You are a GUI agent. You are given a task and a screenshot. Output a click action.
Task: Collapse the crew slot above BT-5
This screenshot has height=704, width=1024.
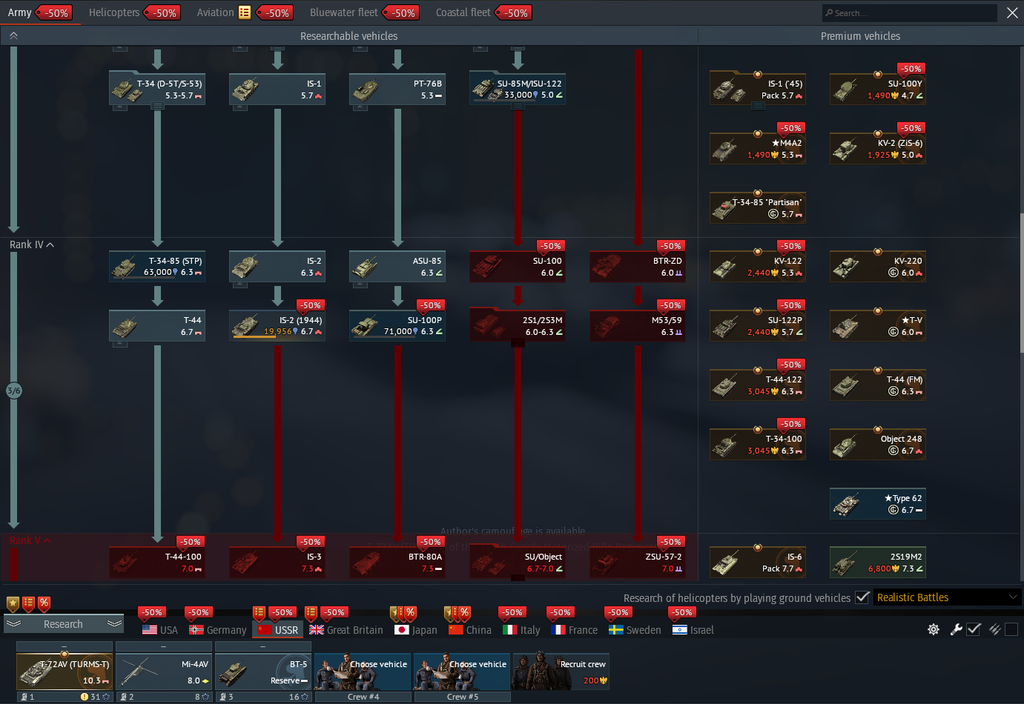pos(263,647)
